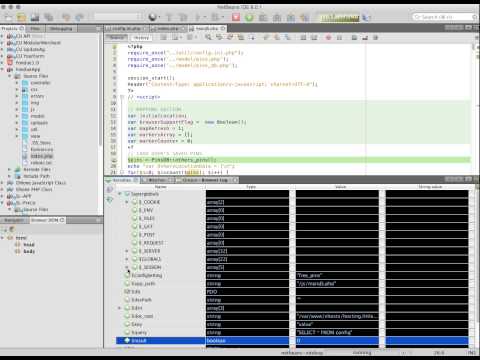Screen dimensions: 480x360
Task: Switch to the Navigator tab
Action: pyautogui.click(x=14, y=220)
